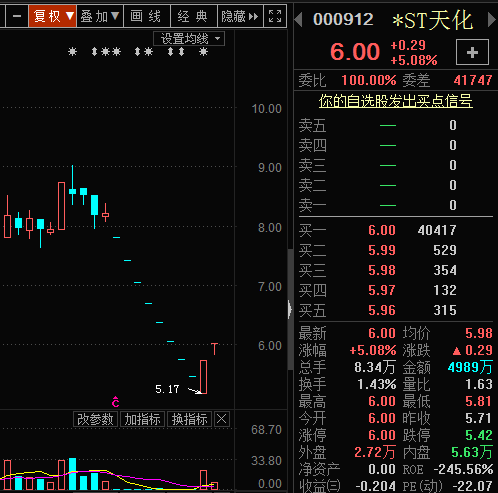498x493 pixels.
Task: Click the red T marker above last candle
Action: click(x=214, y=349)
